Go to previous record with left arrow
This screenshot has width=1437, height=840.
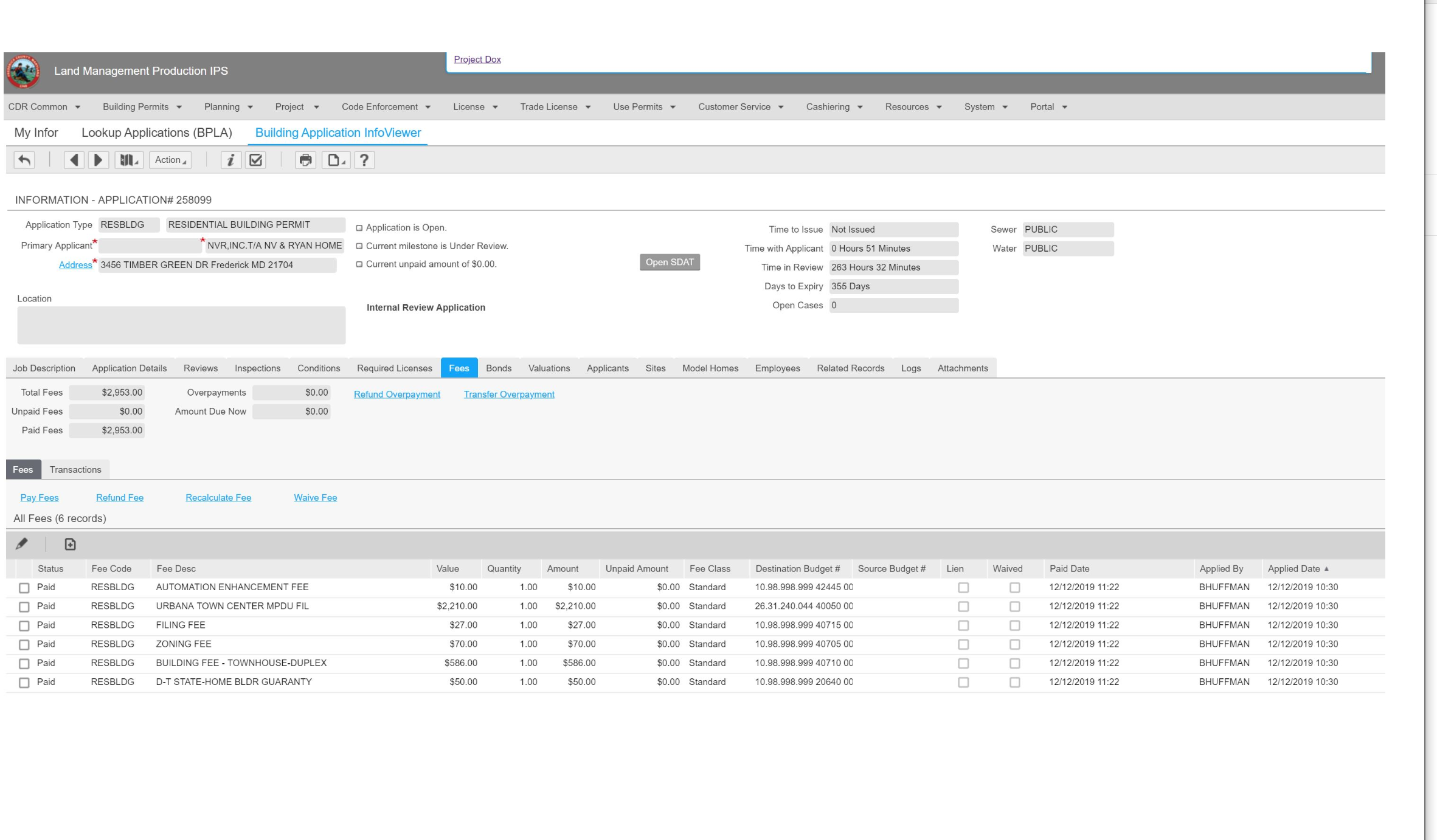[74, 160]
